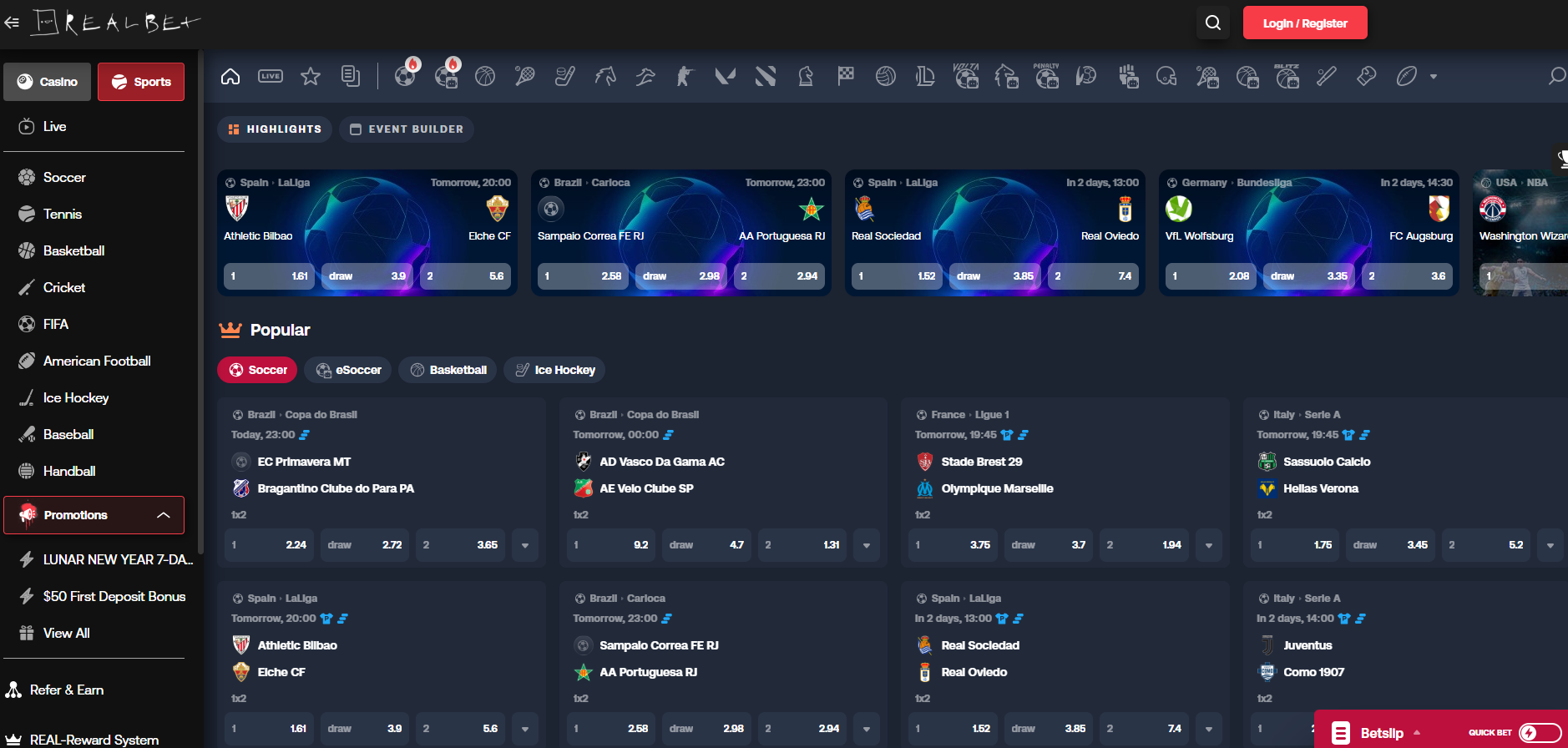This screenshot has height=748, width=1568.
Task: Select the checkered flag motorsport icon
Action: [846, 77]
